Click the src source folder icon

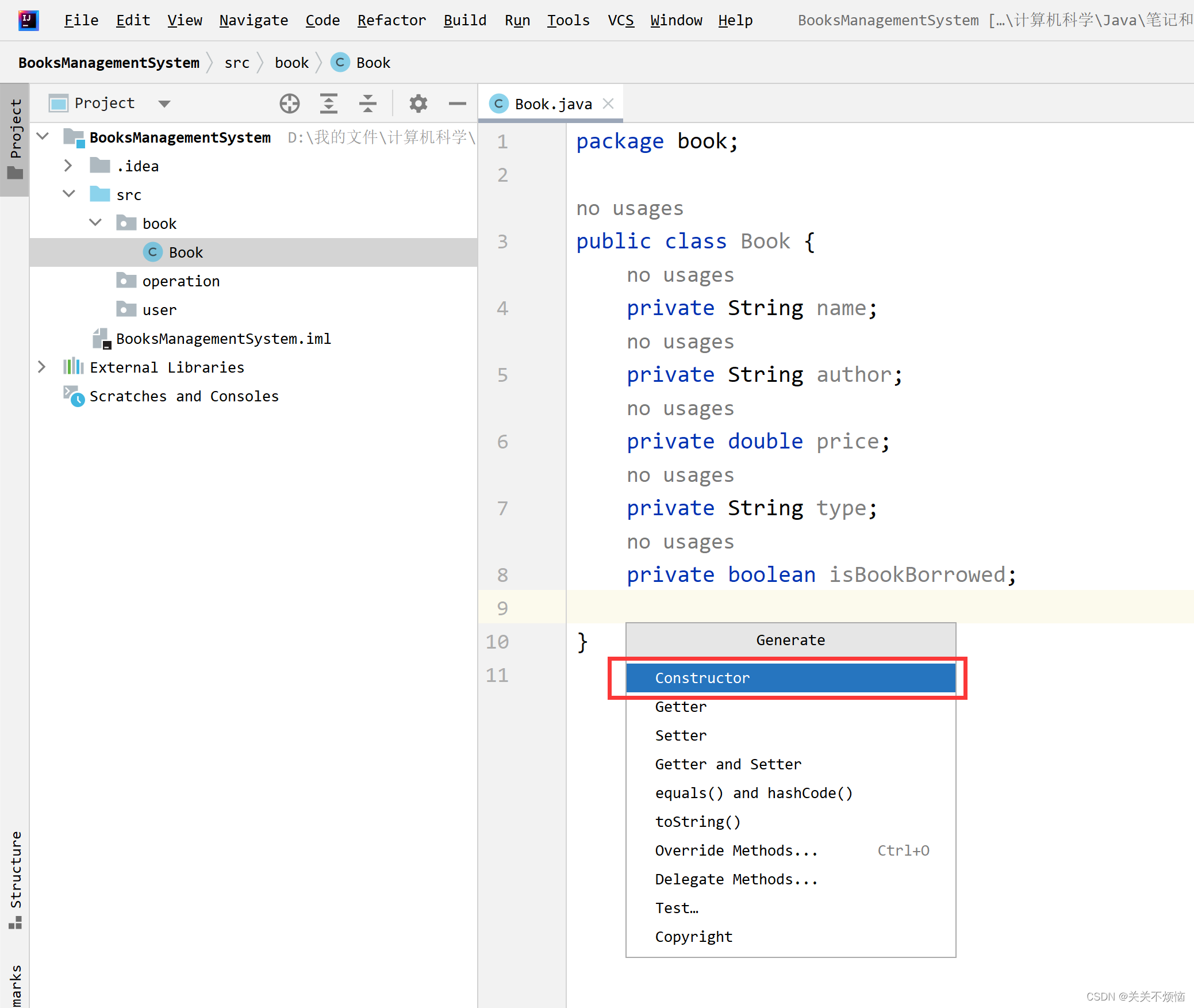[100, 194]
